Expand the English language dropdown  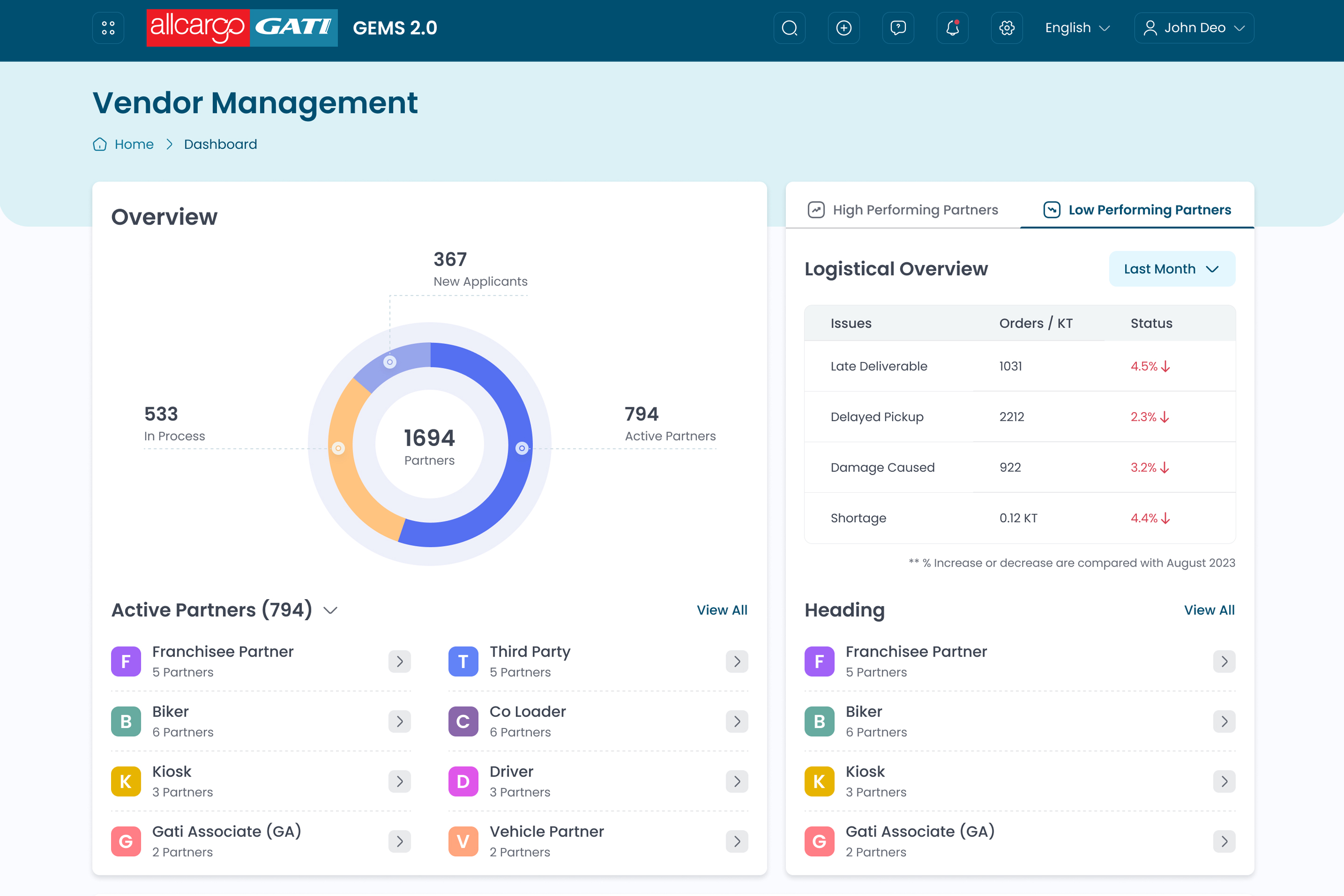(x=1077, y=28)
